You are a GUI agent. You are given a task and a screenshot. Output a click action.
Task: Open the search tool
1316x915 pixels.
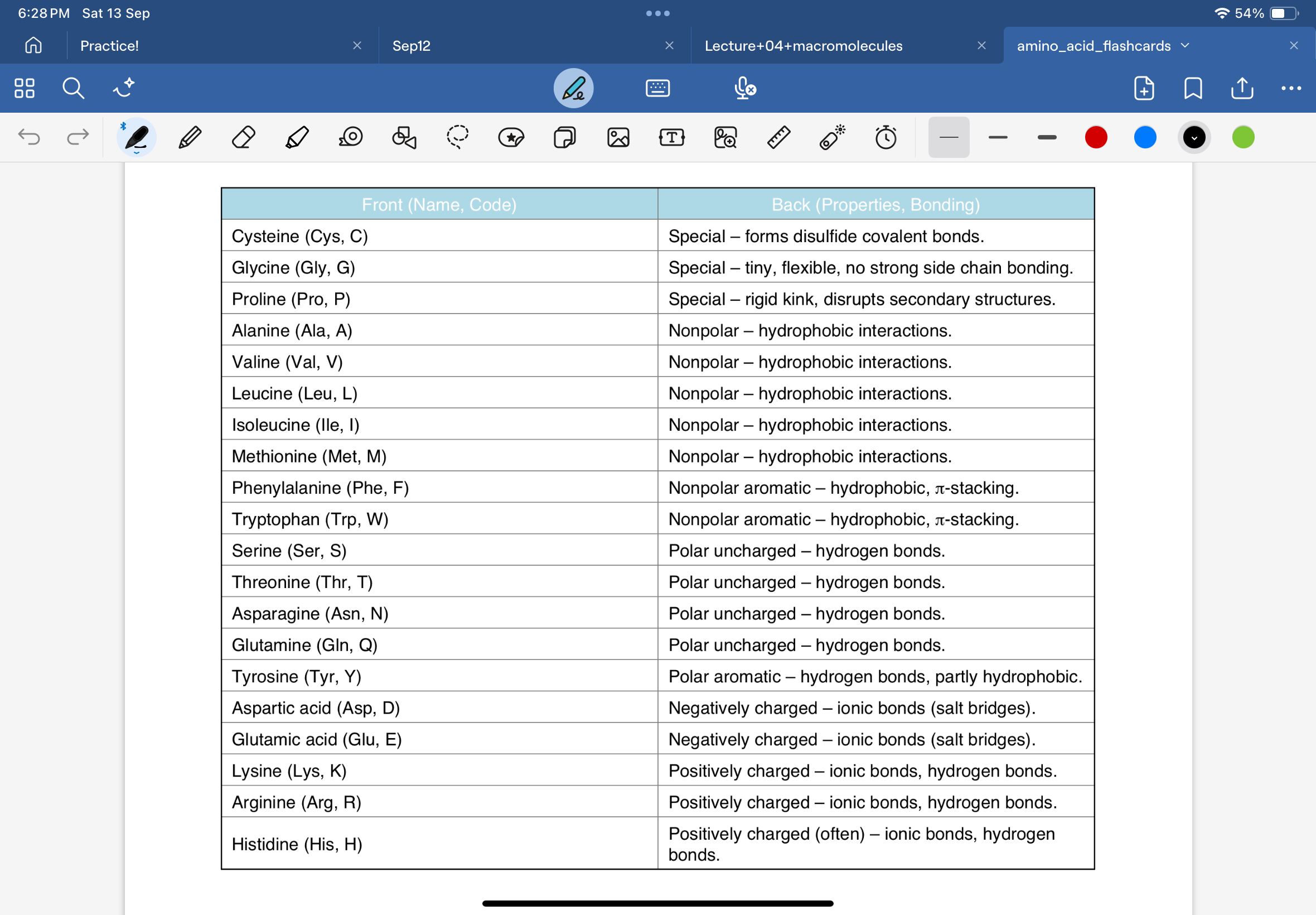coord(74,88)
